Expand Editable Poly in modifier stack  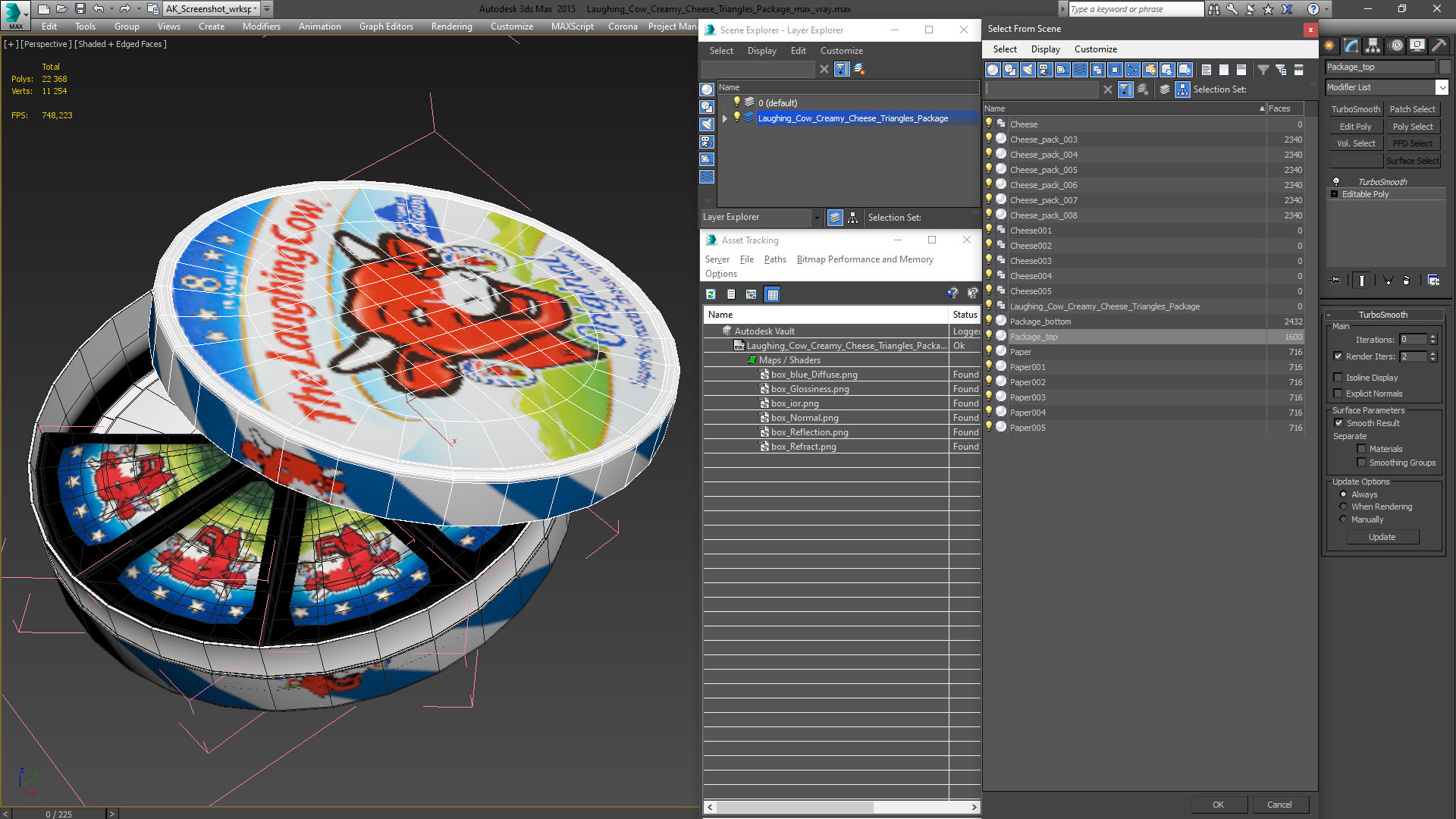pyautogui.click(x=1335, y=194)
